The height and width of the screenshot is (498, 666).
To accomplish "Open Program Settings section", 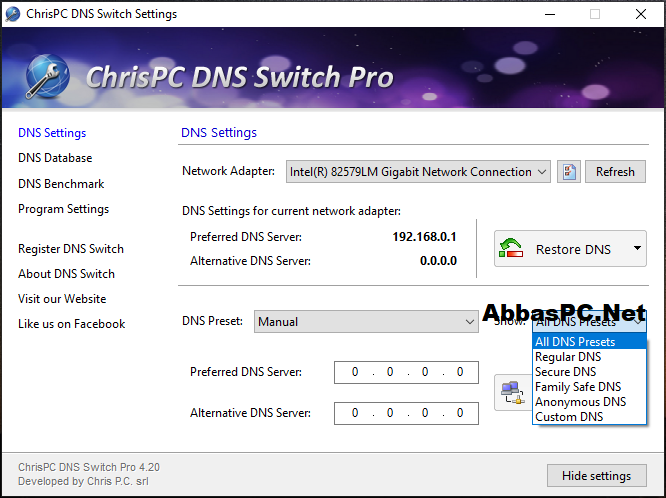I will 63,209.
